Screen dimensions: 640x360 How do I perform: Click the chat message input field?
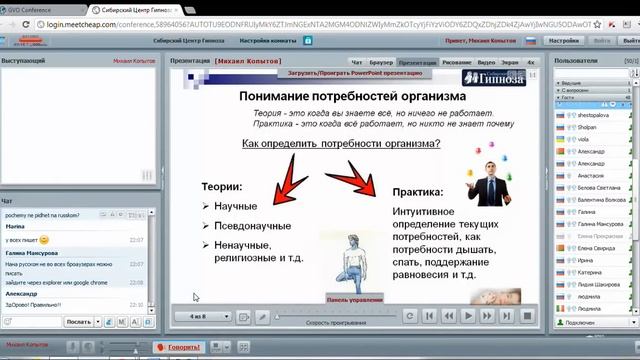point(33,322)
